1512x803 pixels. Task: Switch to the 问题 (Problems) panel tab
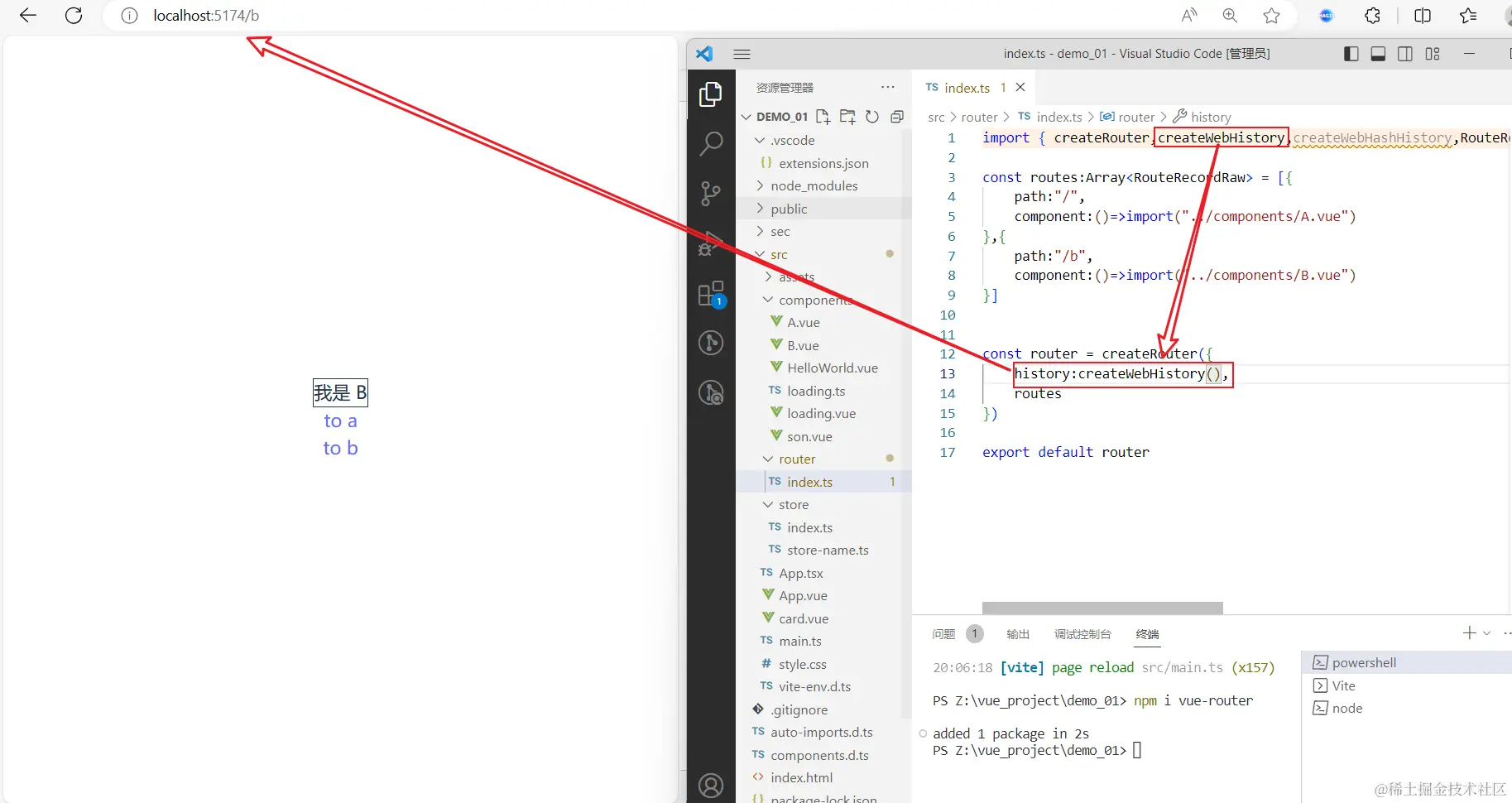(943, 634)
